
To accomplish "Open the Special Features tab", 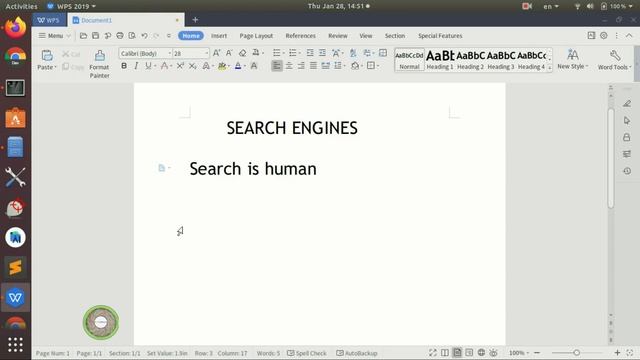I will coord(440,36).
